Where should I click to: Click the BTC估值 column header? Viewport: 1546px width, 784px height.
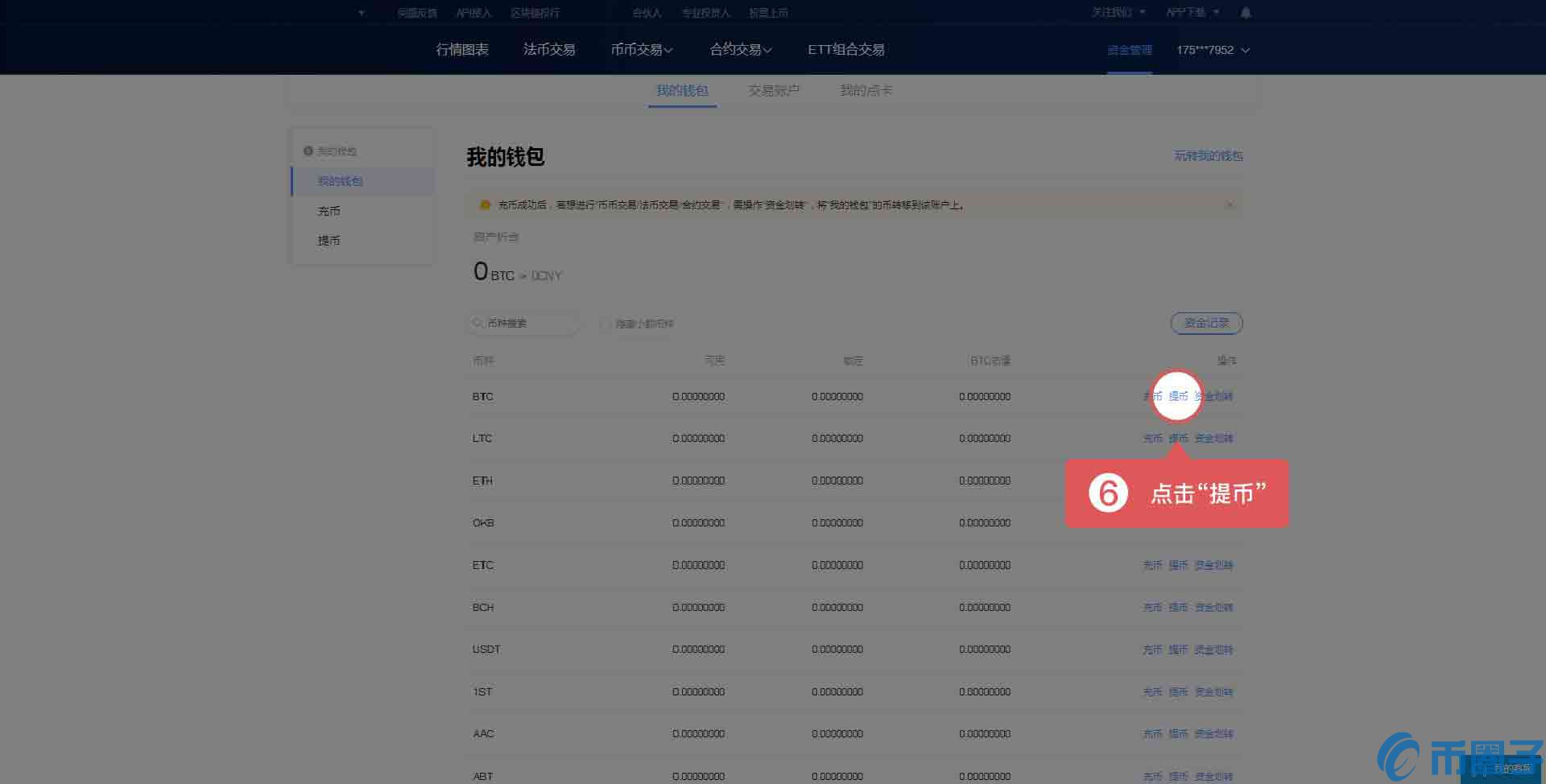point(990,361)
